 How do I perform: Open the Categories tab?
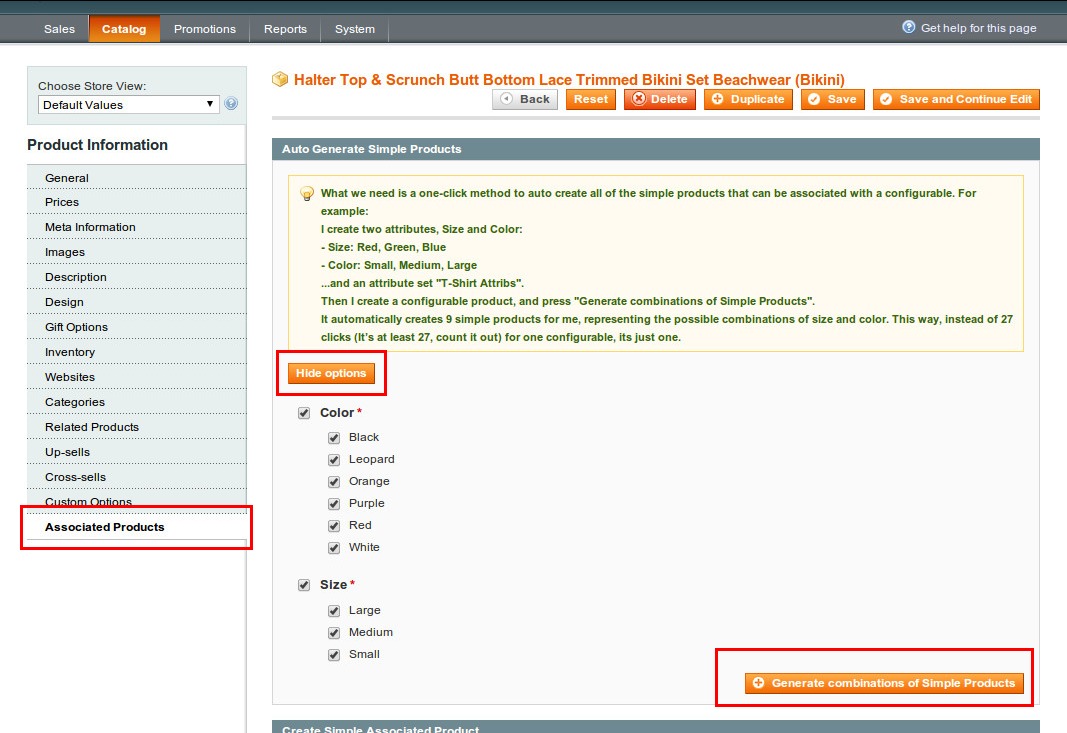click(137, 402)
